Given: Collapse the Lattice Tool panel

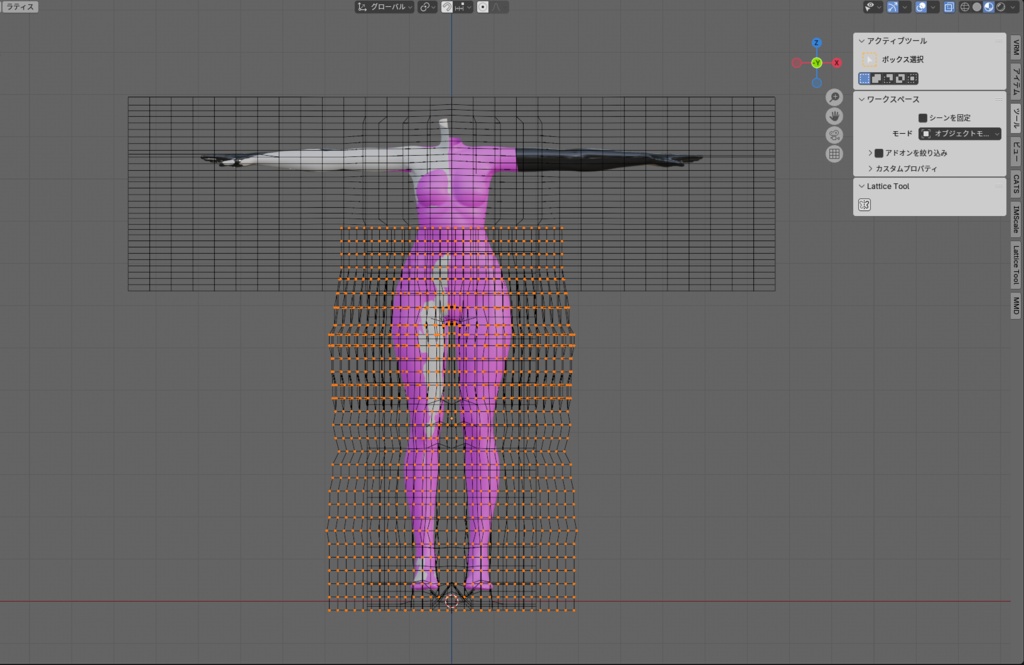Looking at the screenshot, I should tap(861, 186).
